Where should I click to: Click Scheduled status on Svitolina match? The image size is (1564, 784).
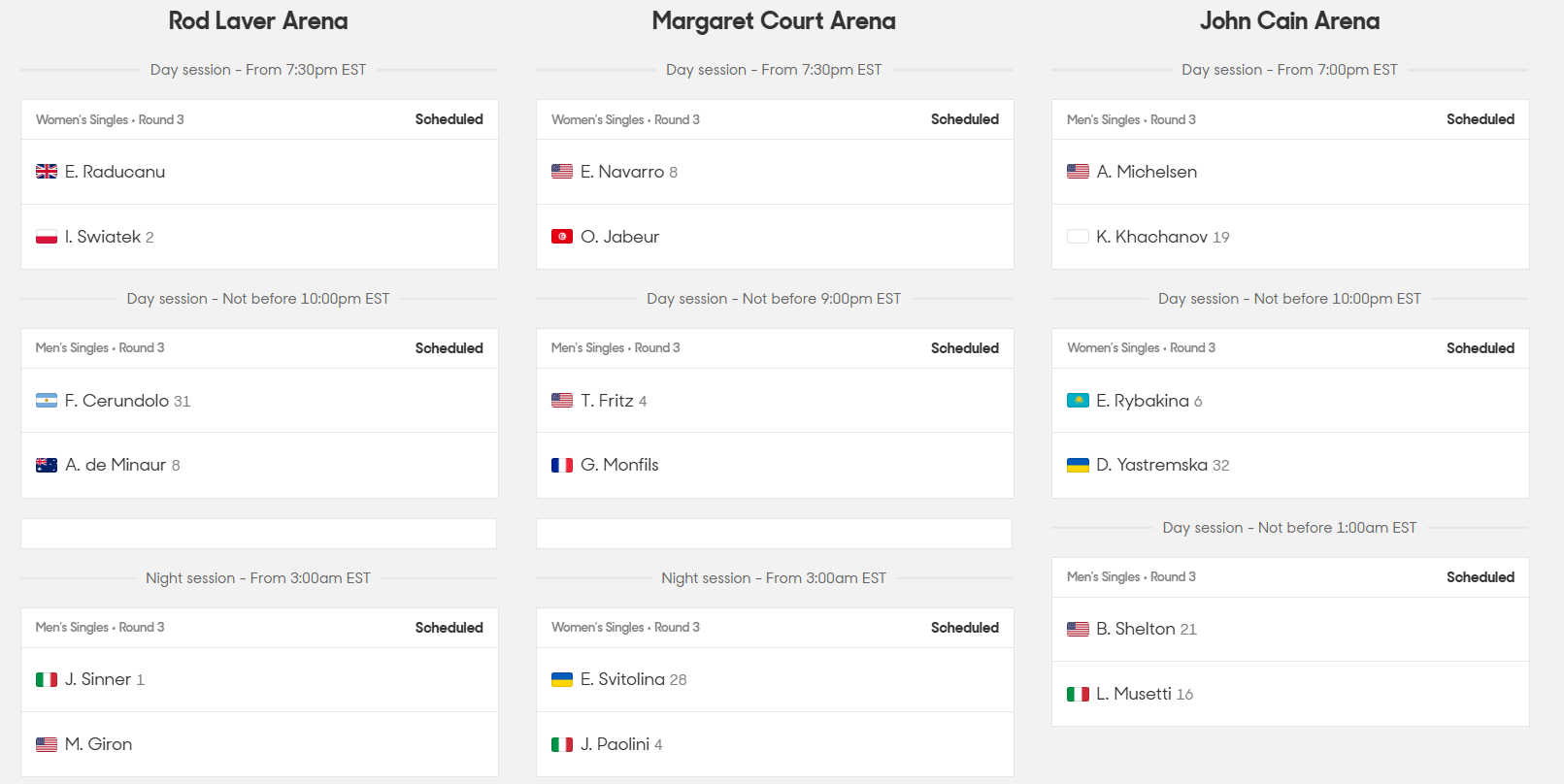tap(964, 628)
